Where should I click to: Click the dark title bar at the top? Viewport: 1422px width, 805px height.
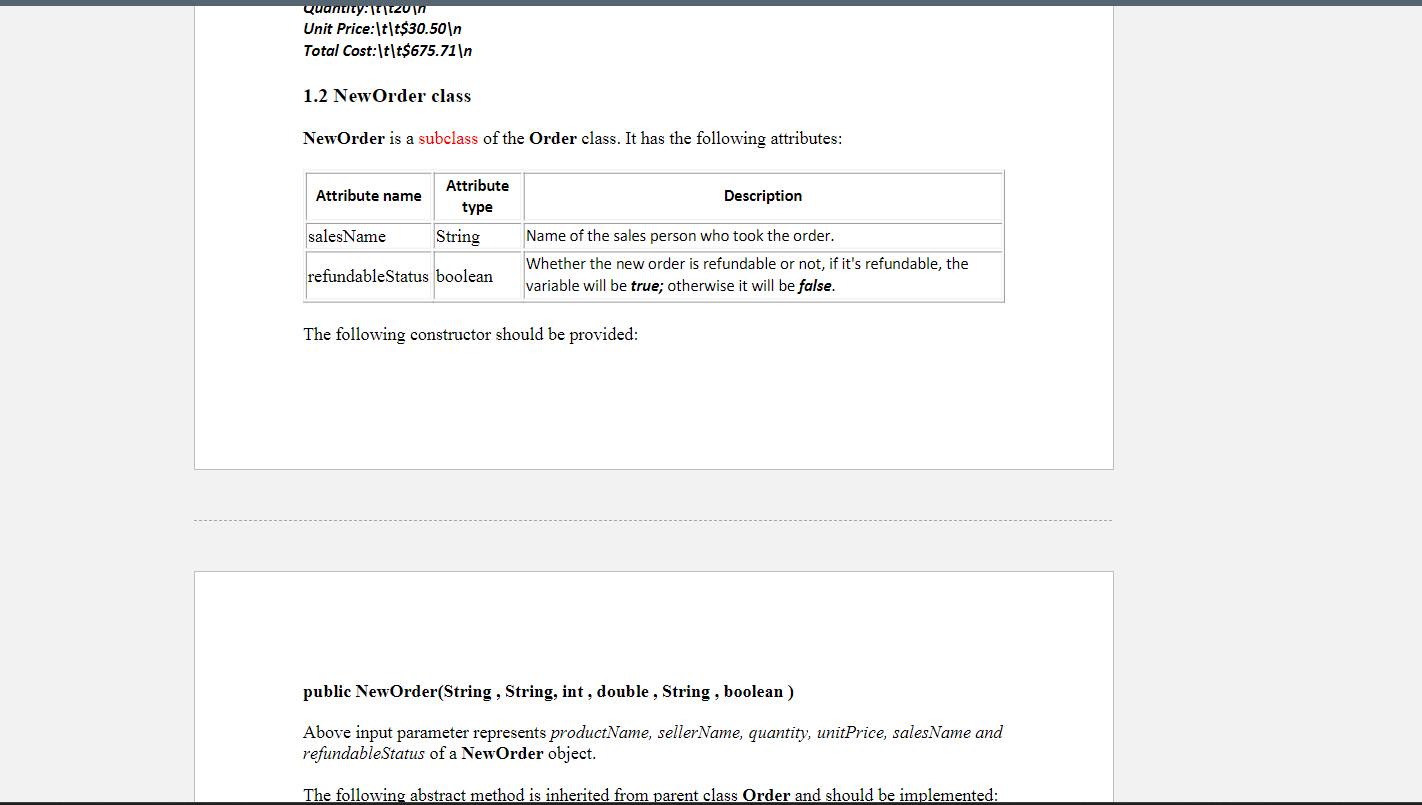pos(711,6)
